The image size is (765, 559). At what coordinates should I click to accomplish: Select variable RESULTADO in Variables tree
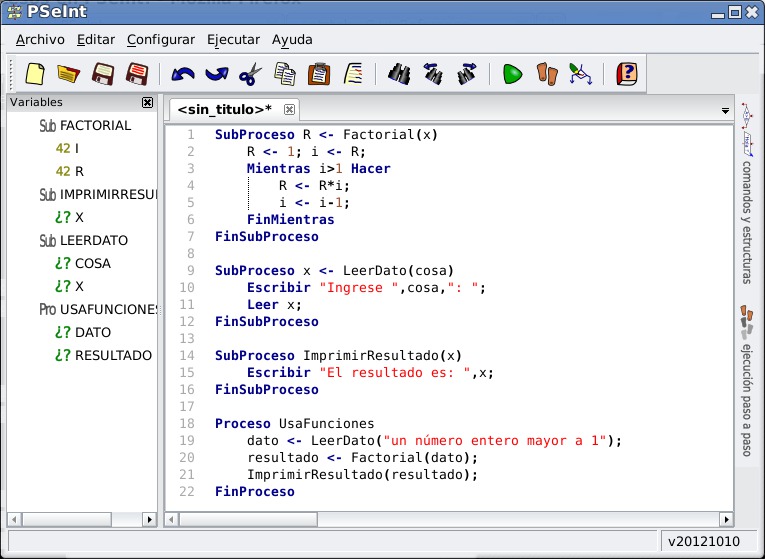103,355
